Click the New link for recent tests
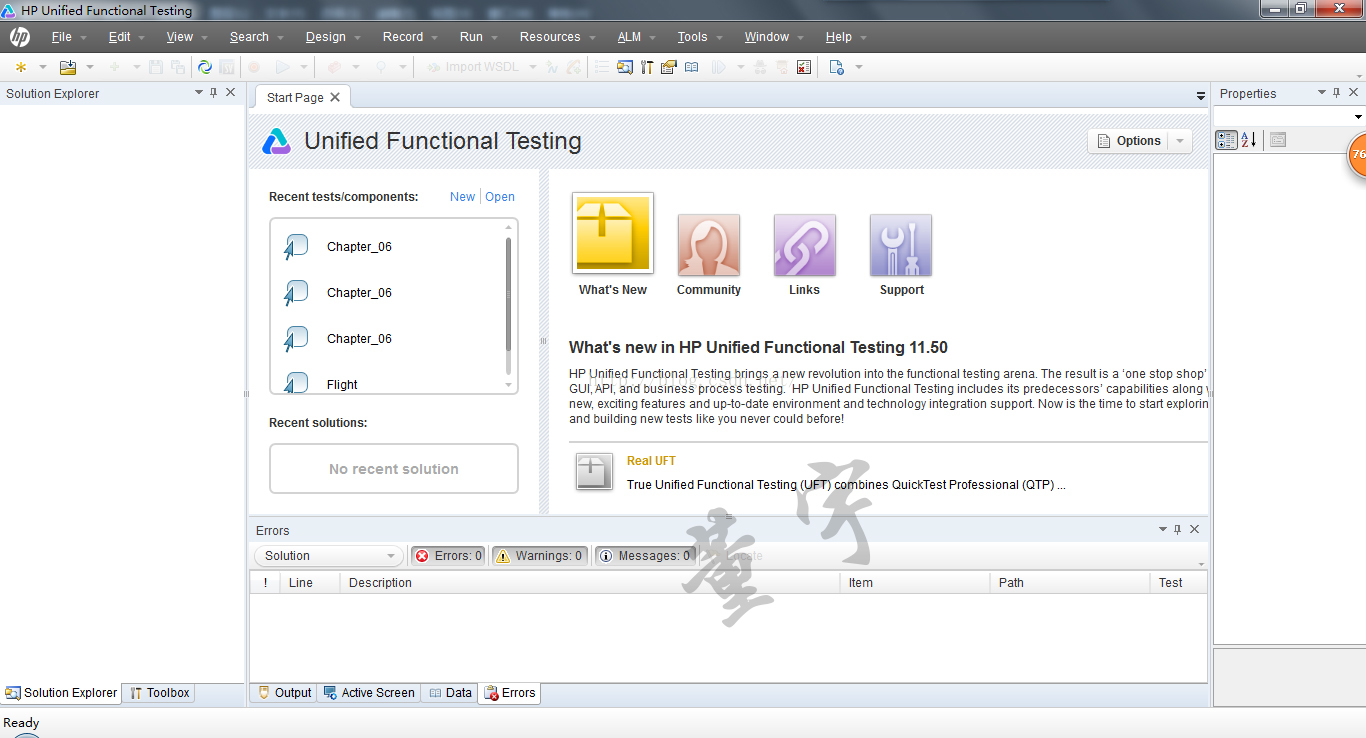This screenshot has width=1366, height=738. coord(462,197)
